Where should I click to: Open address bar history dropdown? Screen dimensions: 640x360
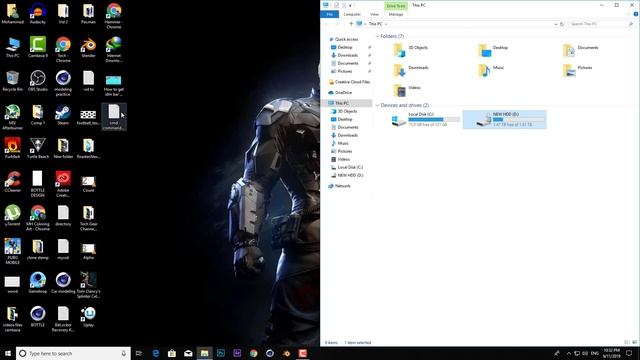click(556, 24)
